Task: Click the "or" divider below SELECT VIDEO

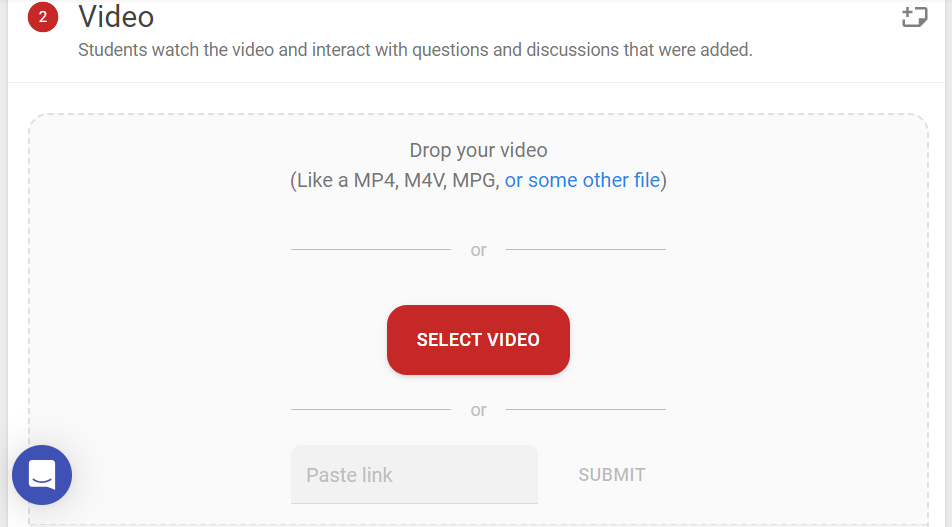Action: (x=478, y=410)
